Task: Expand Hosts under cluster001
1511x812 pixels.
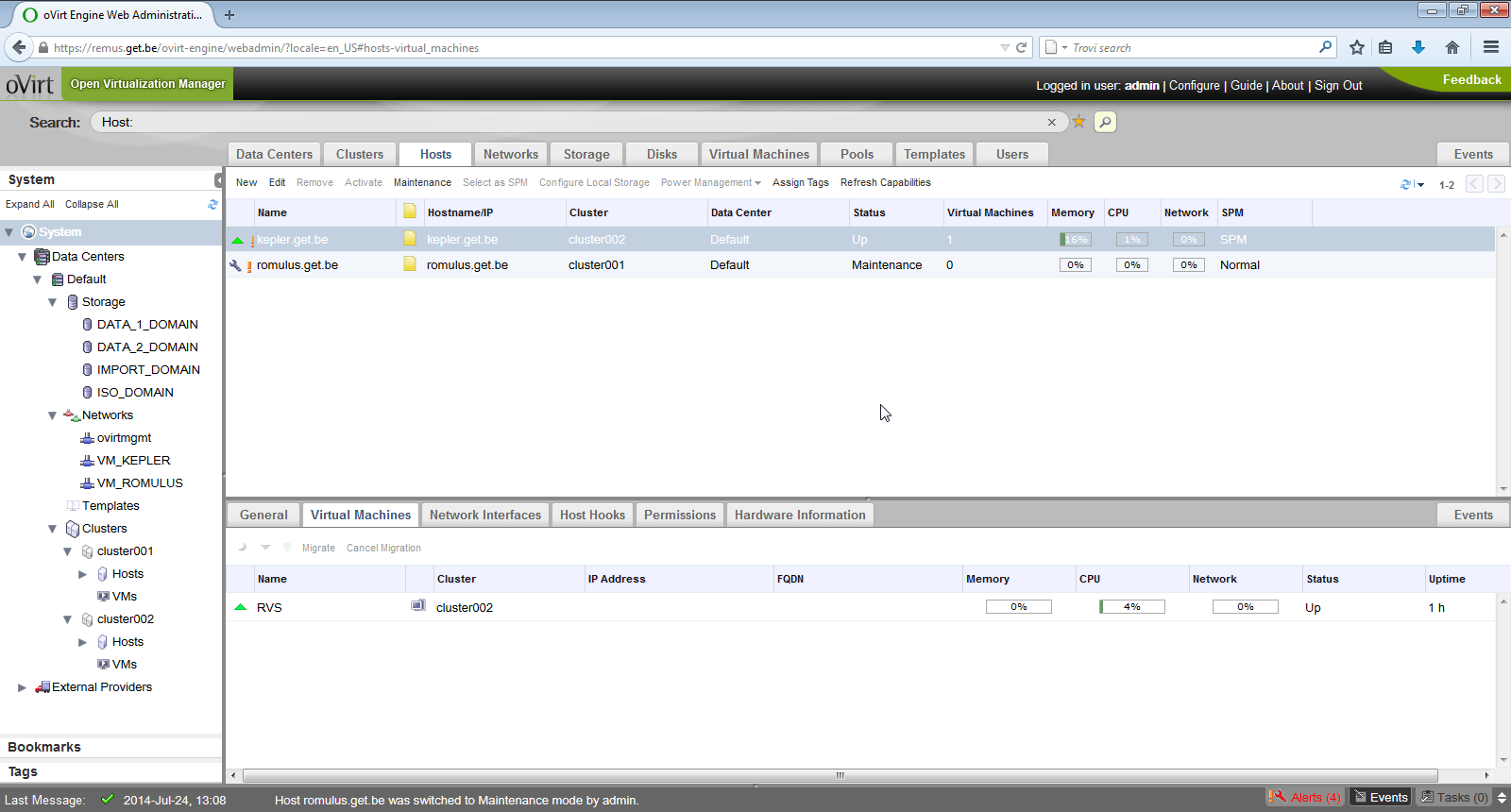Action: [82, 574]
